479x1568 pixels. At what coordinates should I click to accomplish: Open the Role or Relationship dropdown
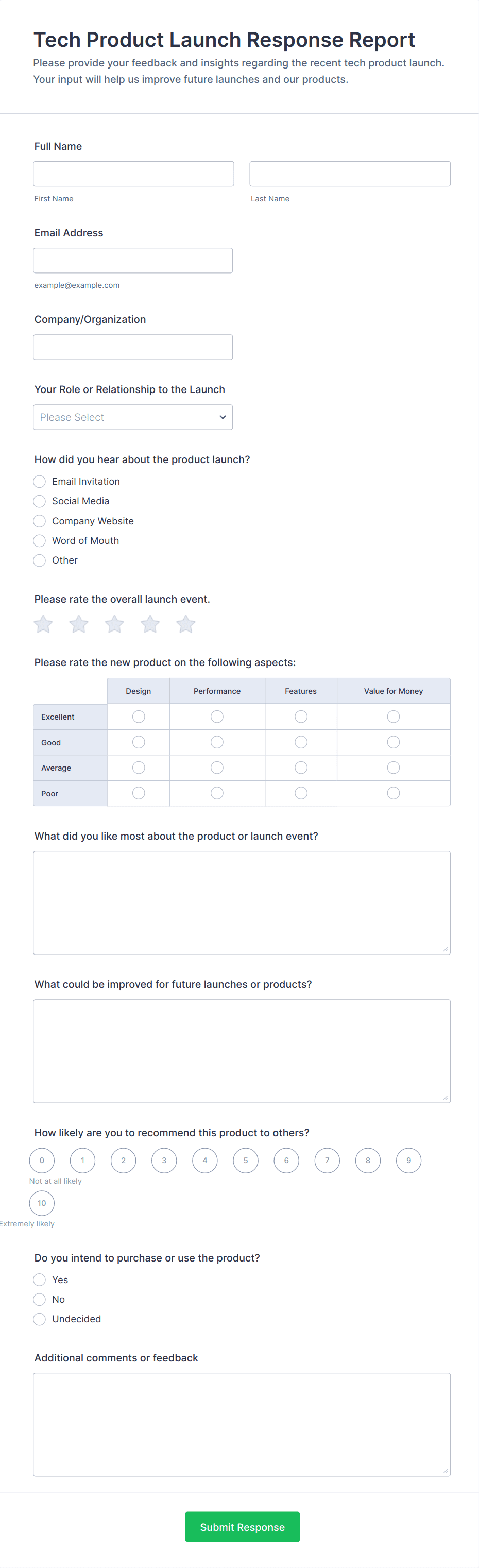point(133,417)
